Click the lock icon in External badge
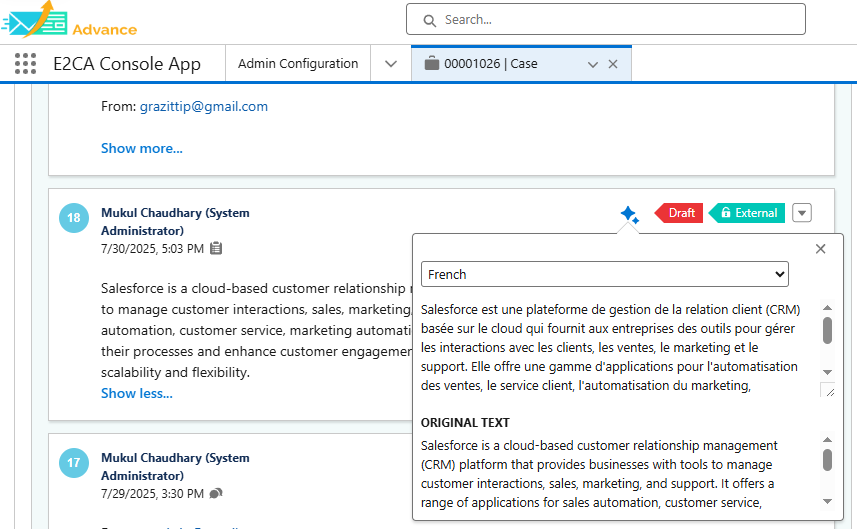This screenshot has height=529, width=857. click(726, 213)
